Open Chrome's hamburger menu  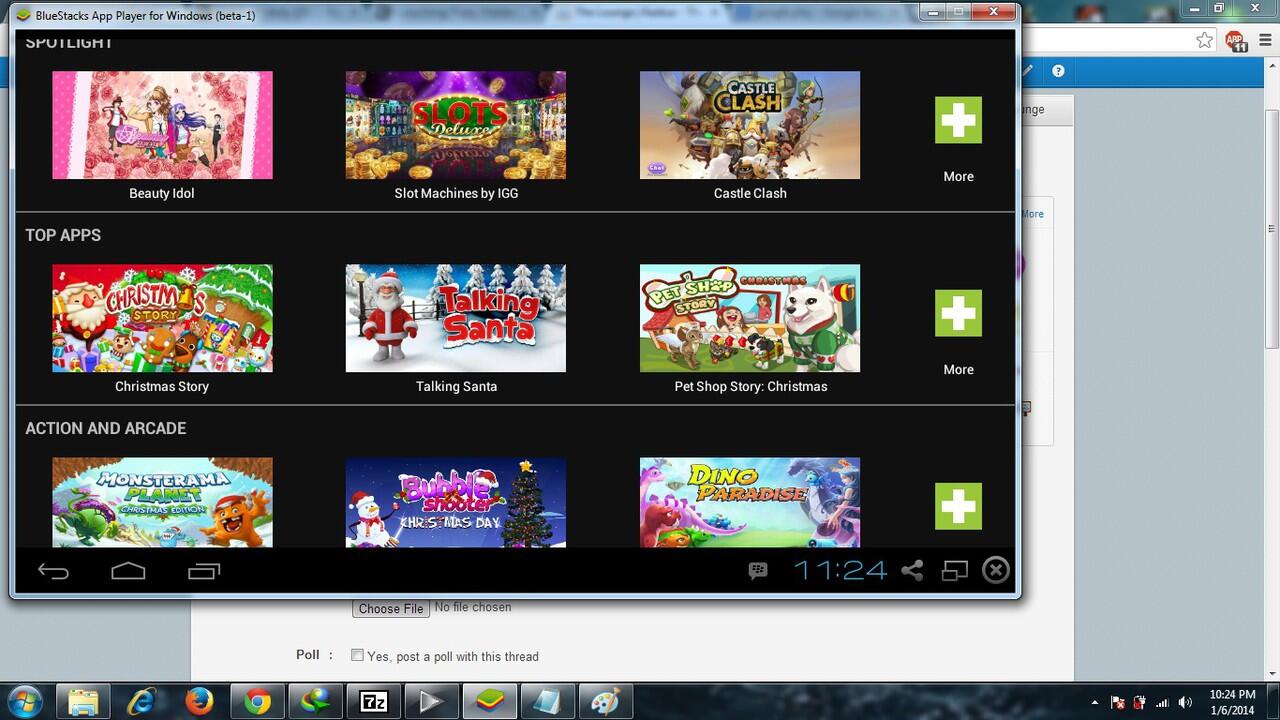pyautogui.click(x=1263, y=40)
